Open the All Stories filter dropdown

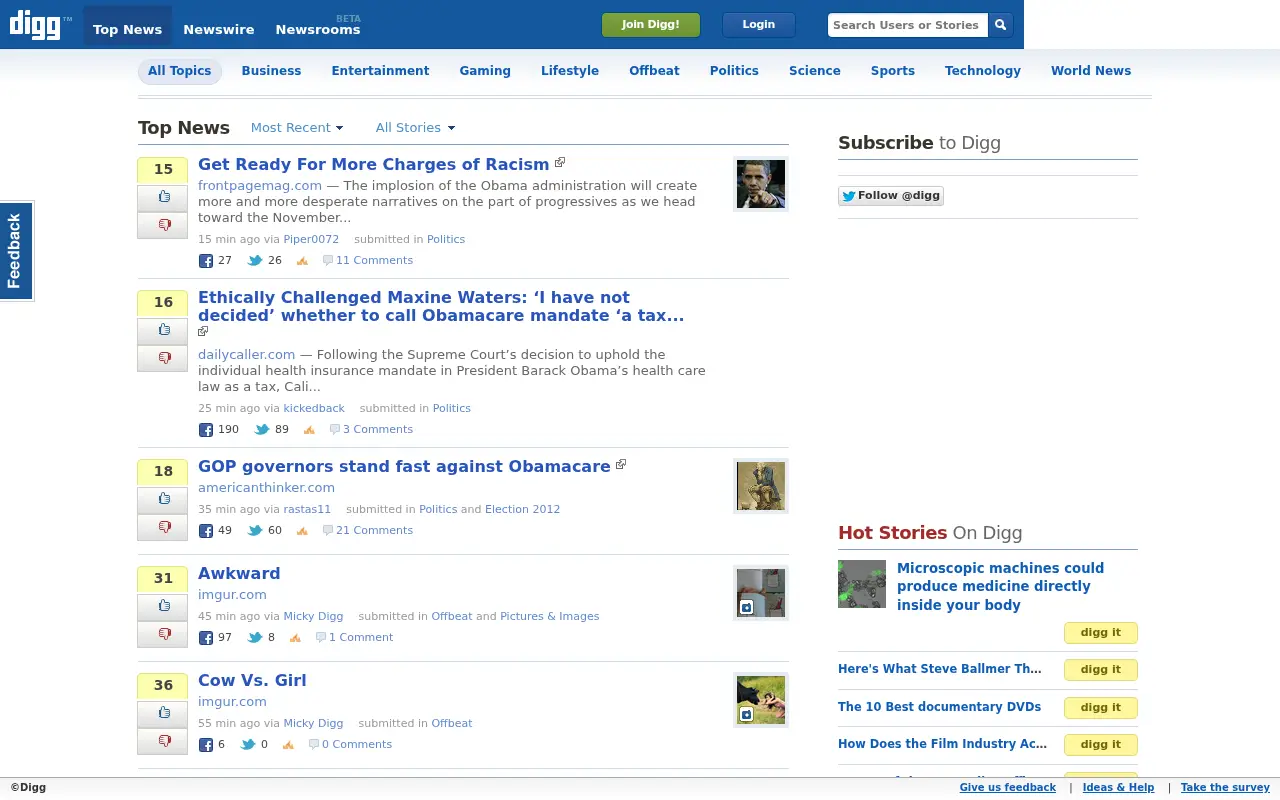pos(415,128)
